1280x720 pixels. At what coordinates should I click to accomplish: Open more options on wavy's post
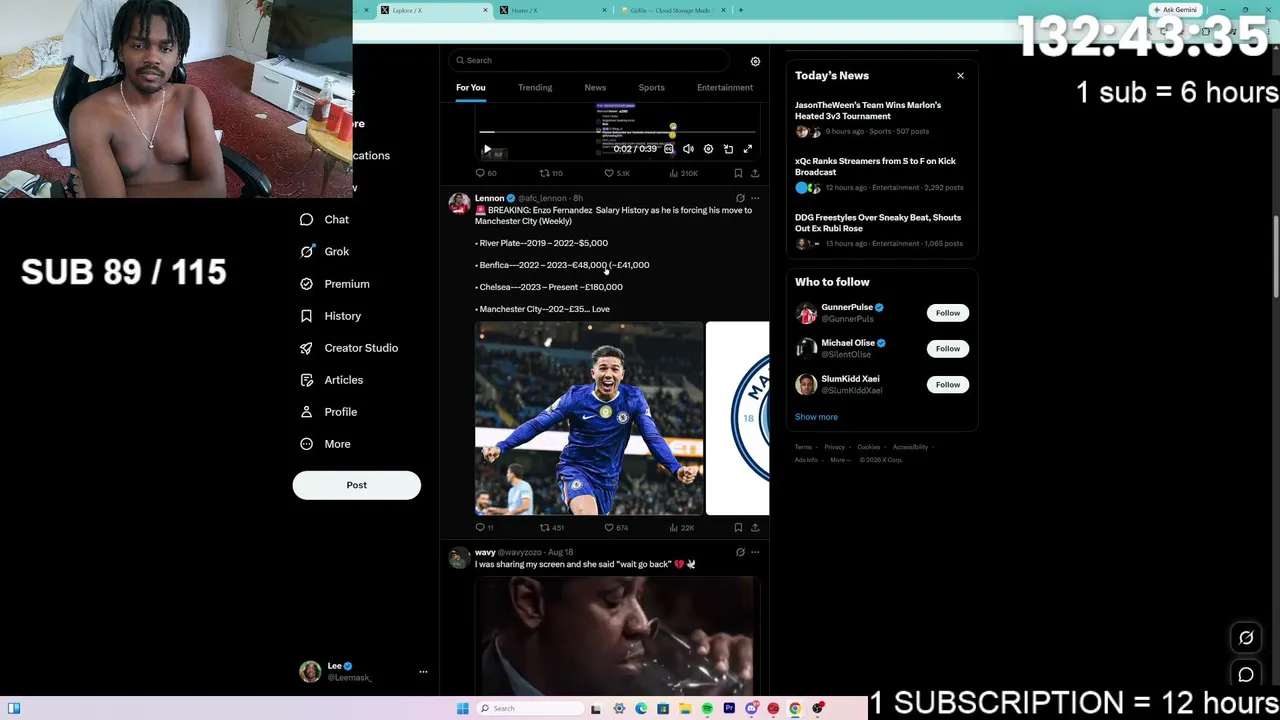coord(755,552)
